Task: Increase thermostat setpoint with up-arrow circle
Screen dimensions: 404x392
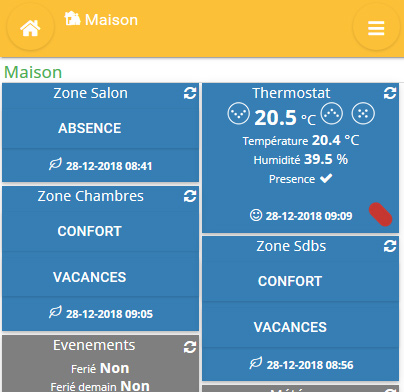Action: (x=332, y=113)
